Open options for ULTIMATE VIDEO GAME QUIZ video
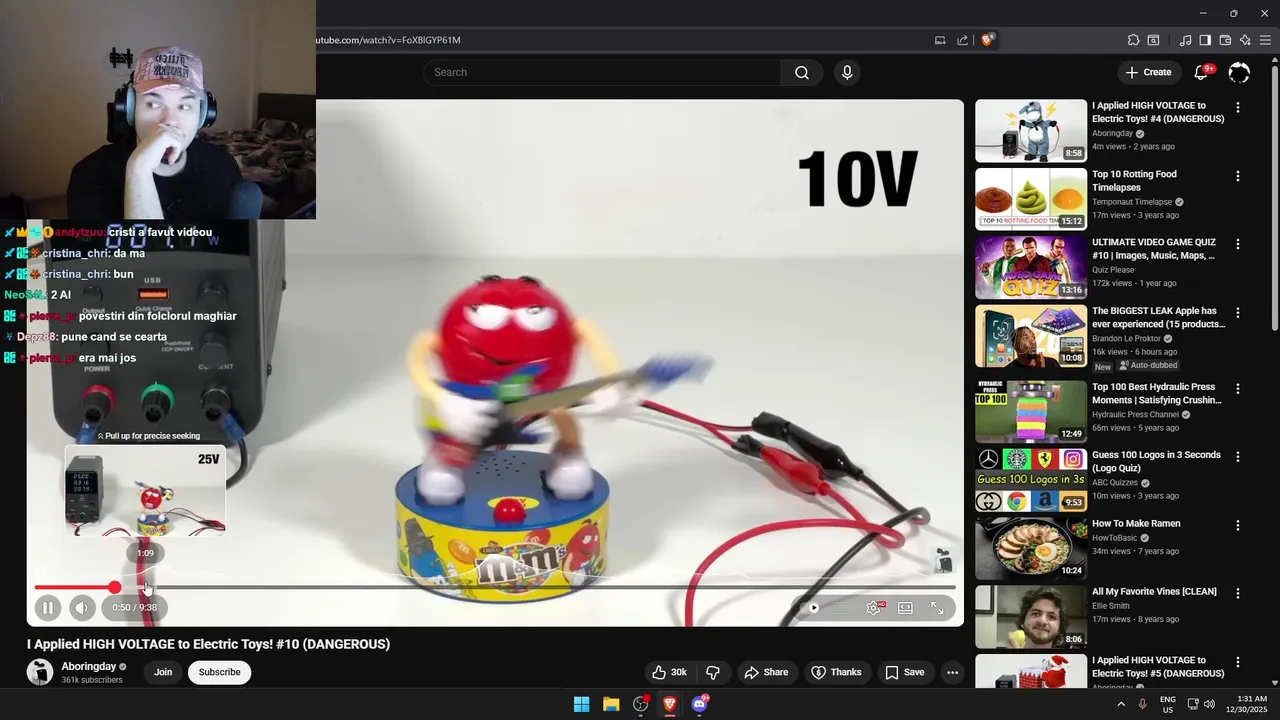 (x=1238, y=244)
